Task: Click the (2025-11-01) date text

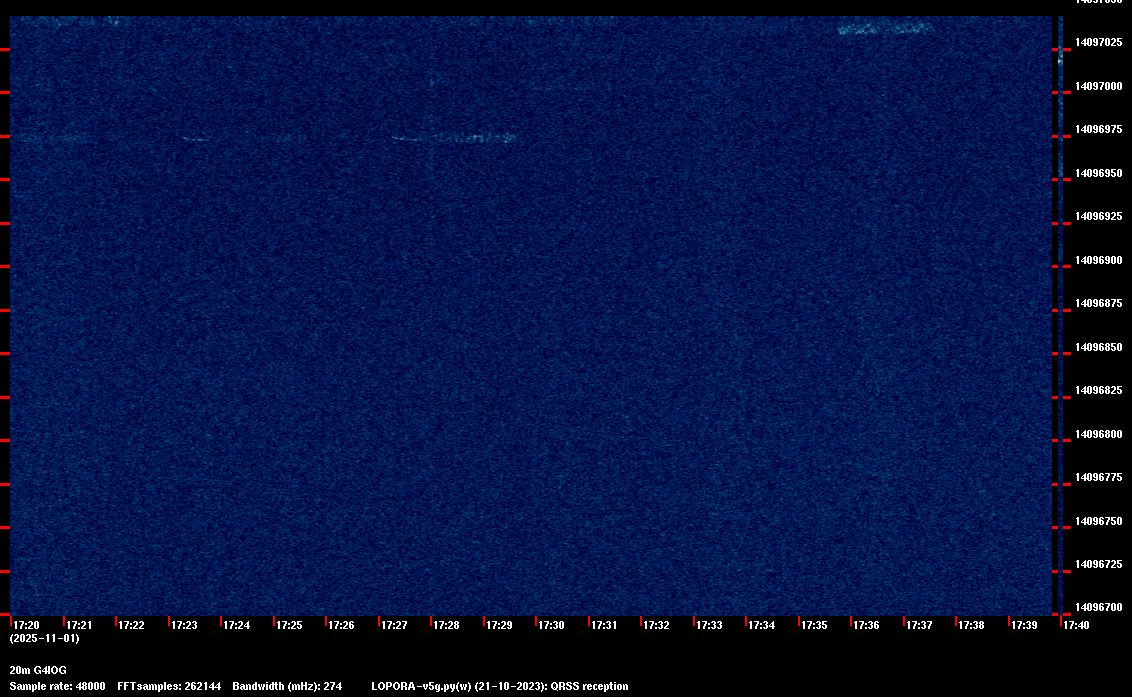Action: (x=44, y=638)
